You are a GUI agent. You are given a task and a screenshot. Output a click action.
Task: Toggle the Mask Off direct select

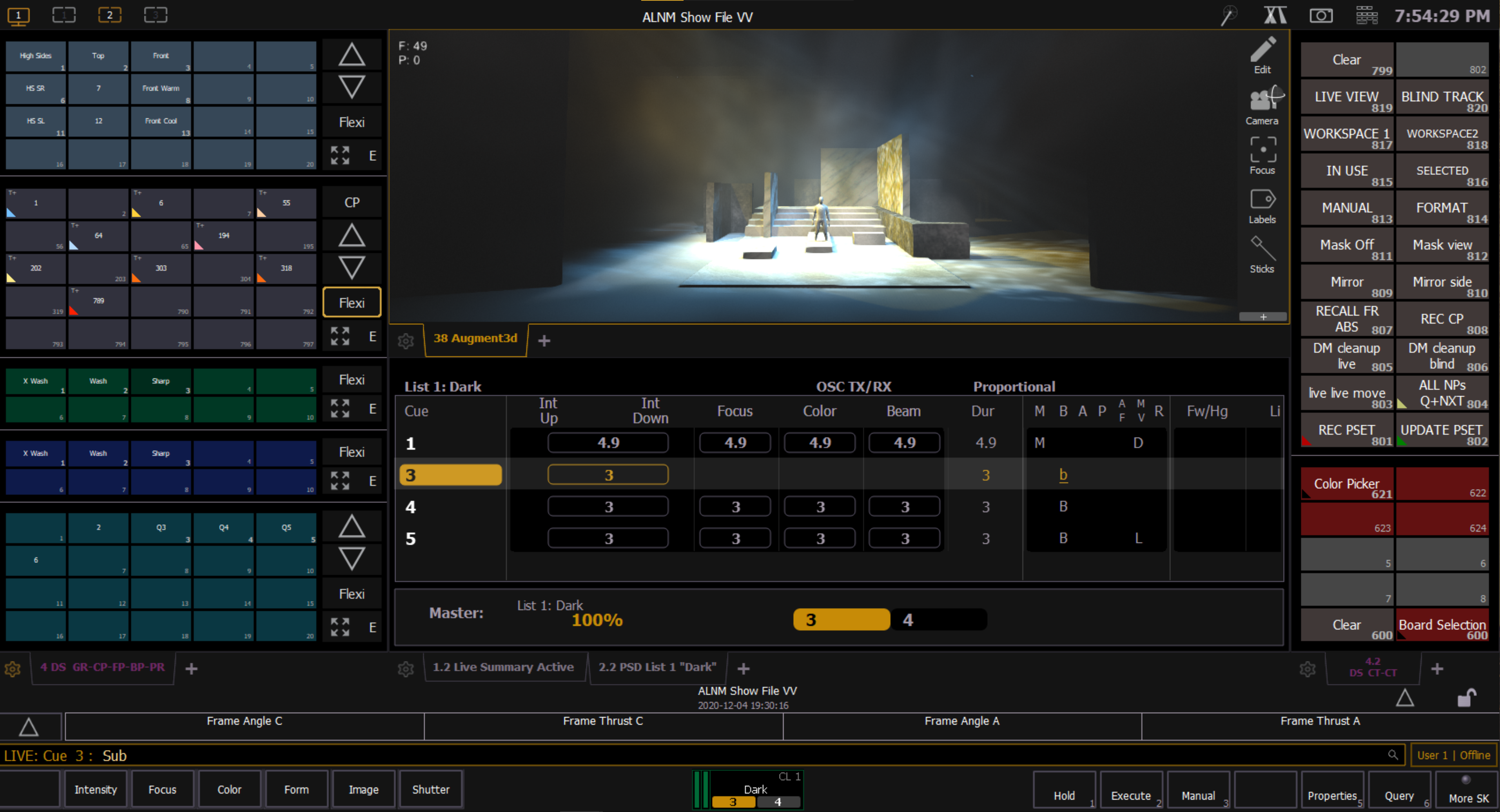coord(1346,245)
